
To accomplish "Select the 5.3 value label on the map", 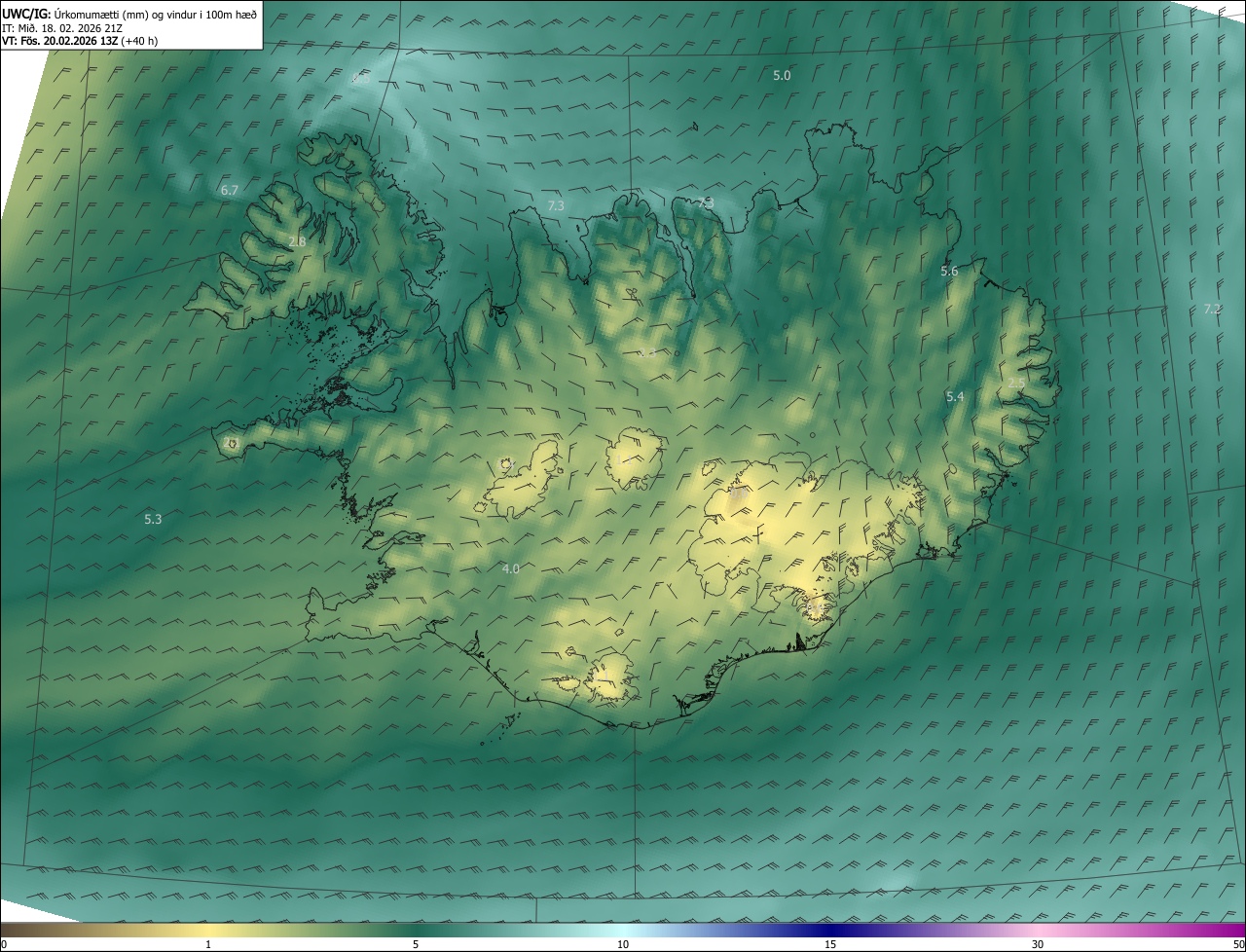I will pos(153,519).
